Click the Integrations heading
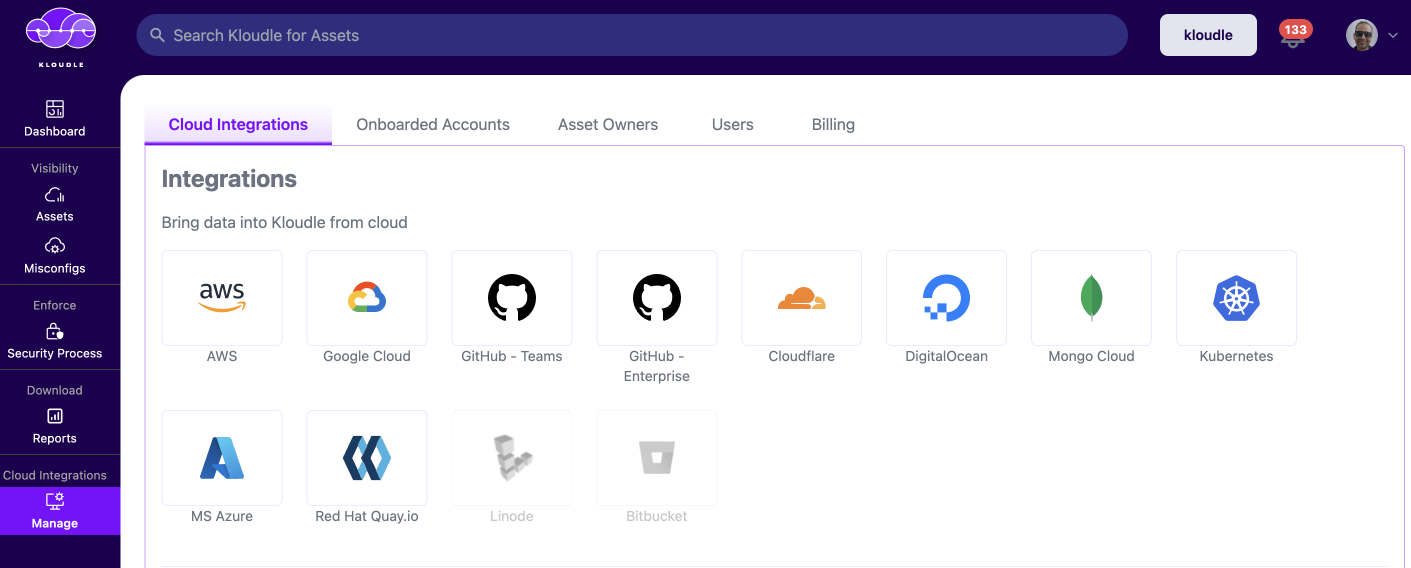Viewport: 1411px width, 568px height. tap(229, 179)
